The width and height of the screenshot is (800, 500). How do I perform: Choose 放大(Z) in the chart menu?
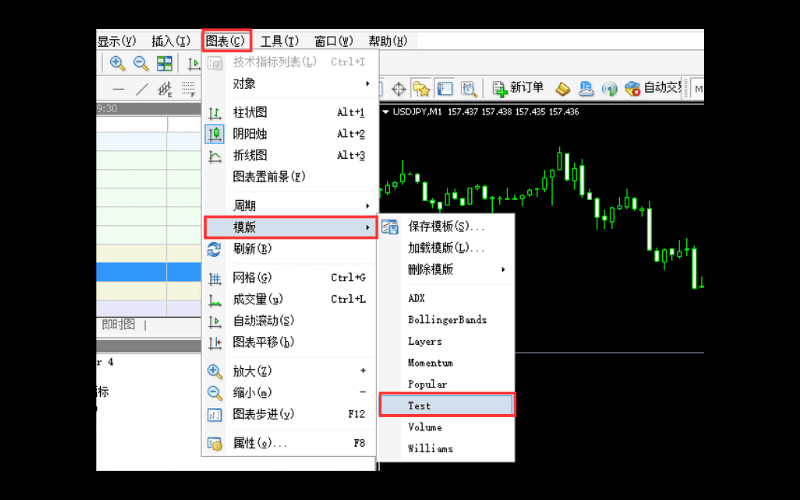(x=290, y=371)
